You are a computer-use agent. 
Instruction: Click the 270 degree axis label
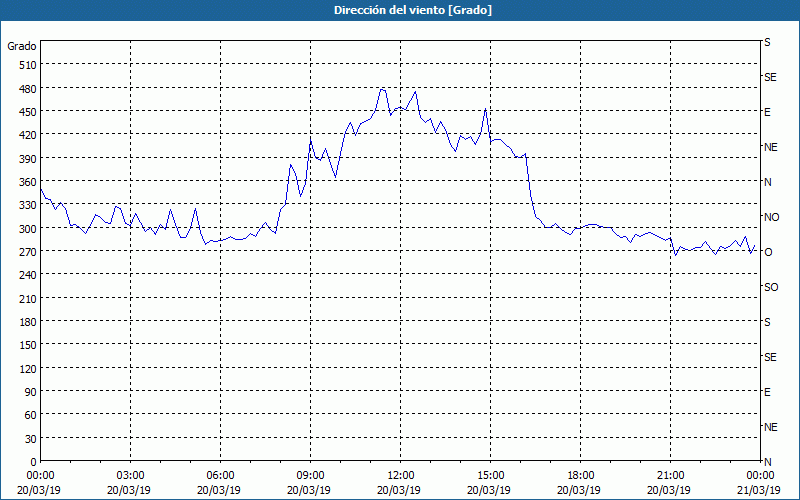coord(28,252)
